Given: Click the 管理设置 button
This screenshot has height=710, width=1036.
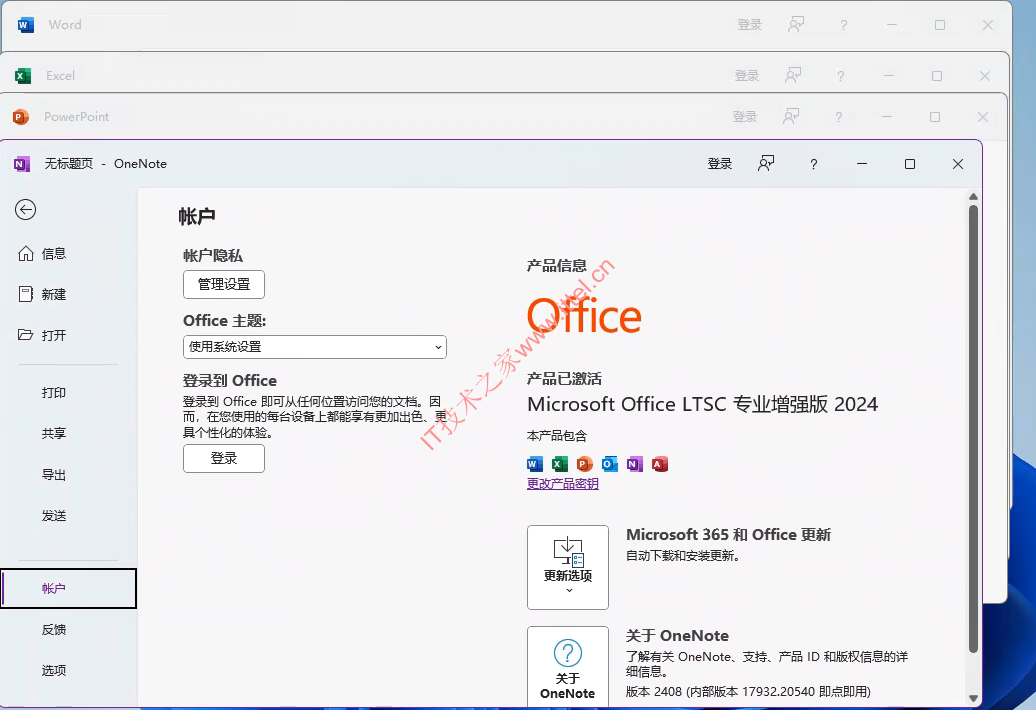Looking at the screenshot, I should pos(224,285).
